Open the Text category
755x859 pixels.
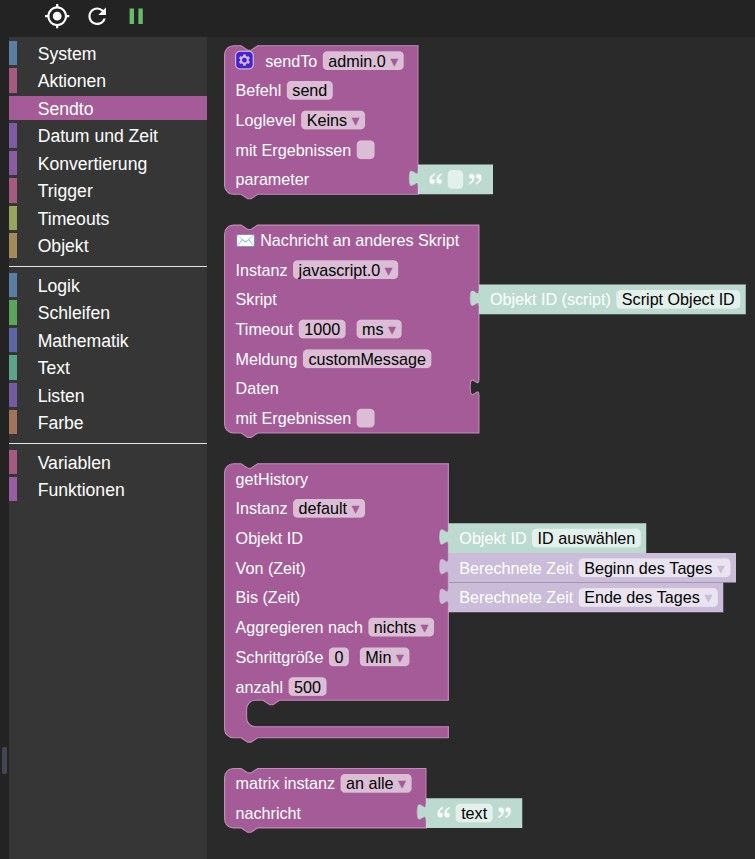click(108, 368)
